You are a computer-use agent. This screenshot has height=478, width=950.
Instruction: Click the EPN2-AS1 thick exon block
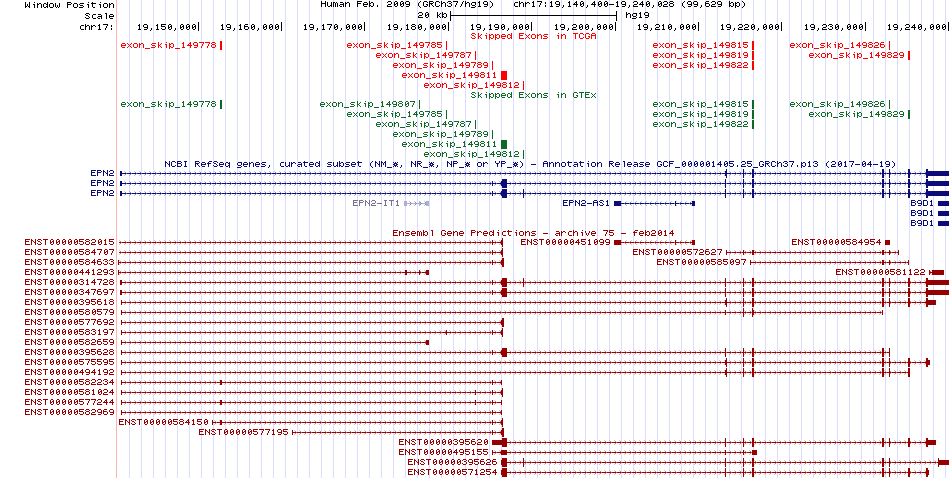618,204
